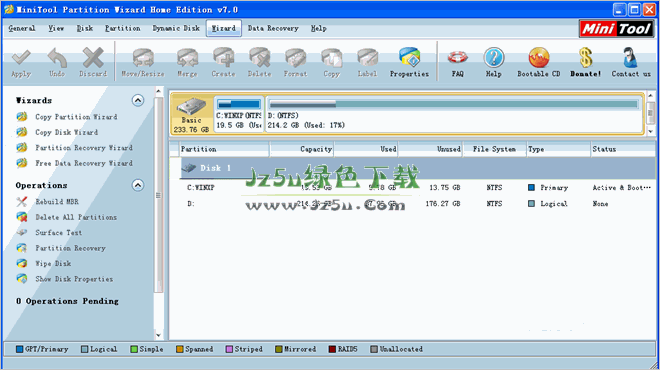Launch Copy Partition Wizard link
Image resolution: width=660 pixels, height=370 pixels.
[x=76, y=117]
